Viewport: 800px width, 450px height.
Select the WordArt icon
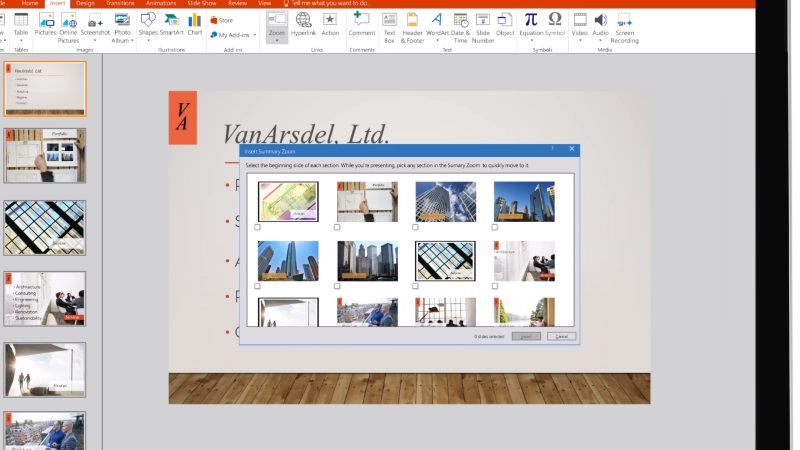point(437,23)
